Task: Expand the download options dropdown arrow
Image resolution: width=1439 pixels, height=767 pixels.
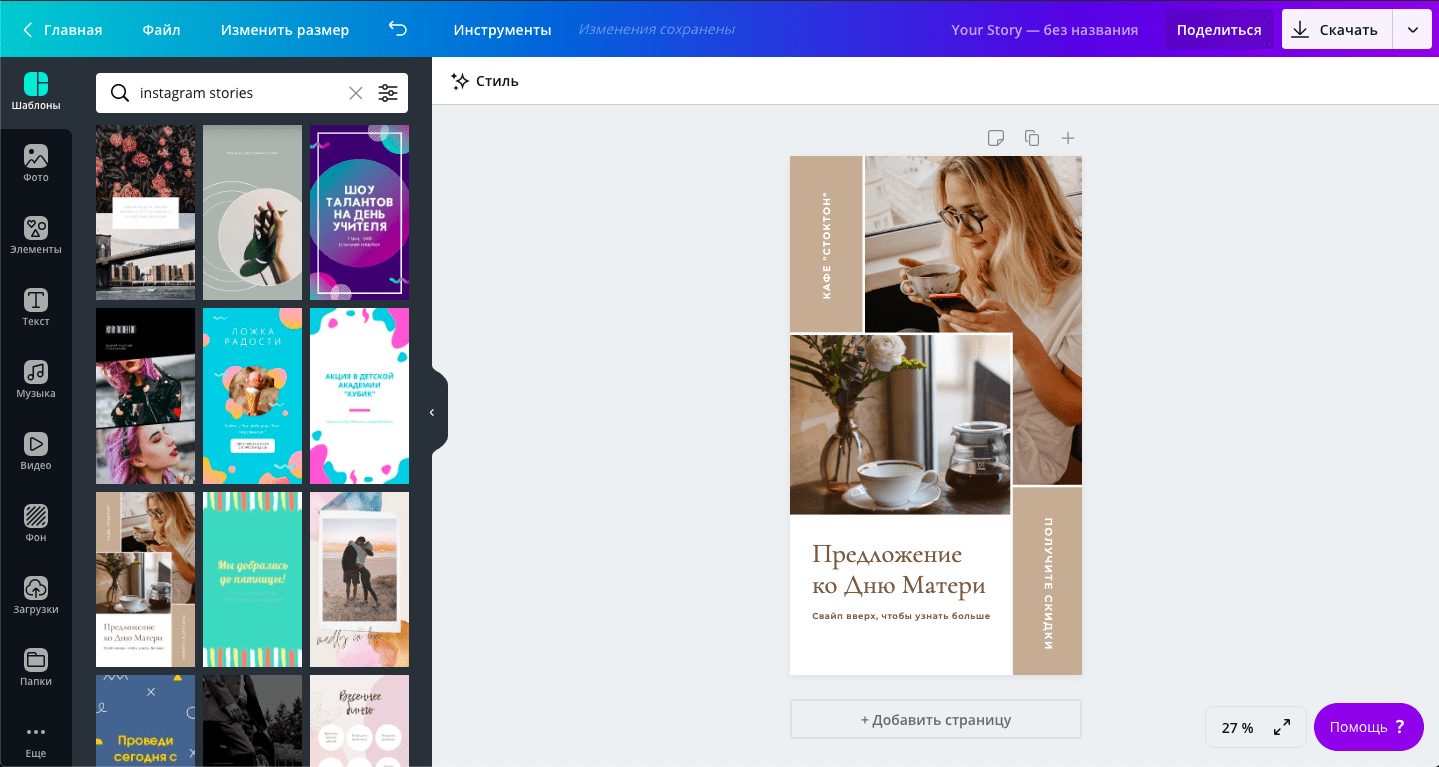Action: click(1413, 30)
